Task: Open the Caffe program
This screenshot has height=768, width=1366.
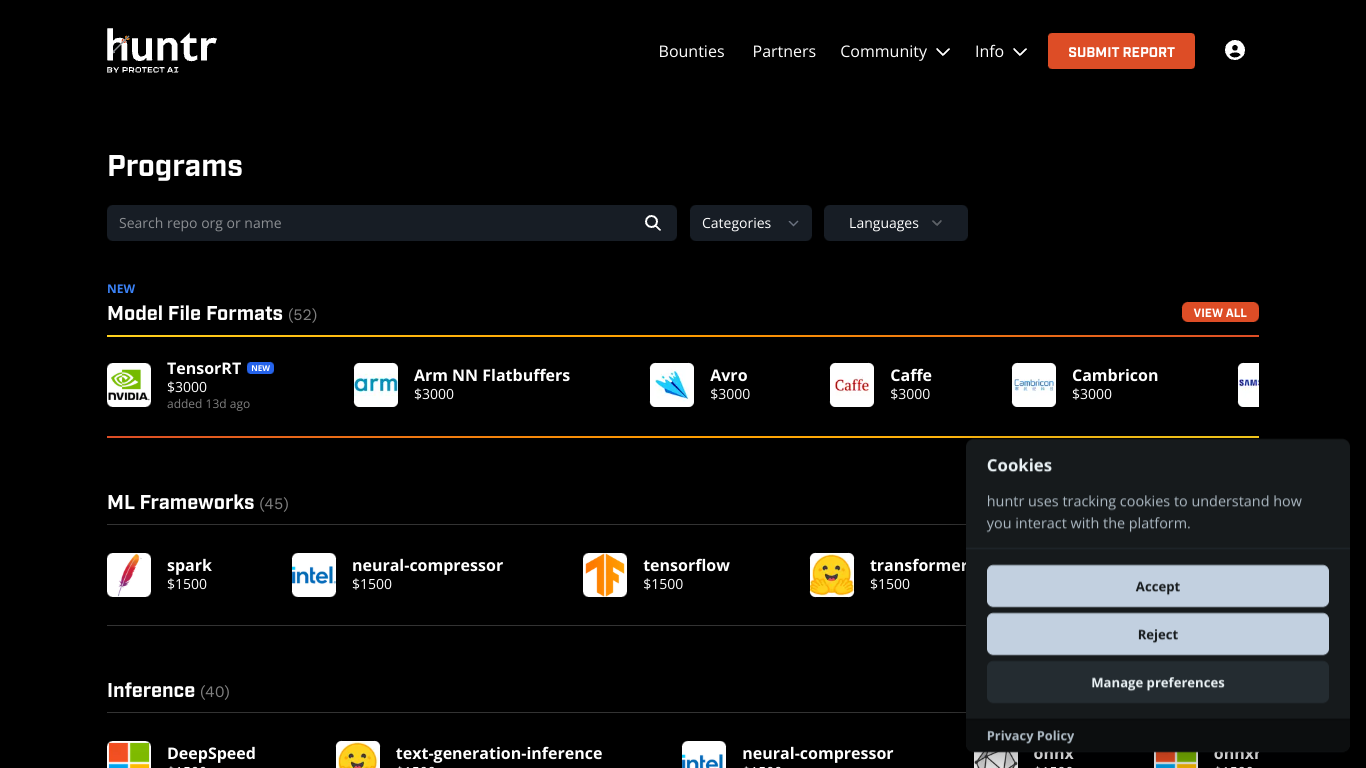Action: [x=911, y=375]
